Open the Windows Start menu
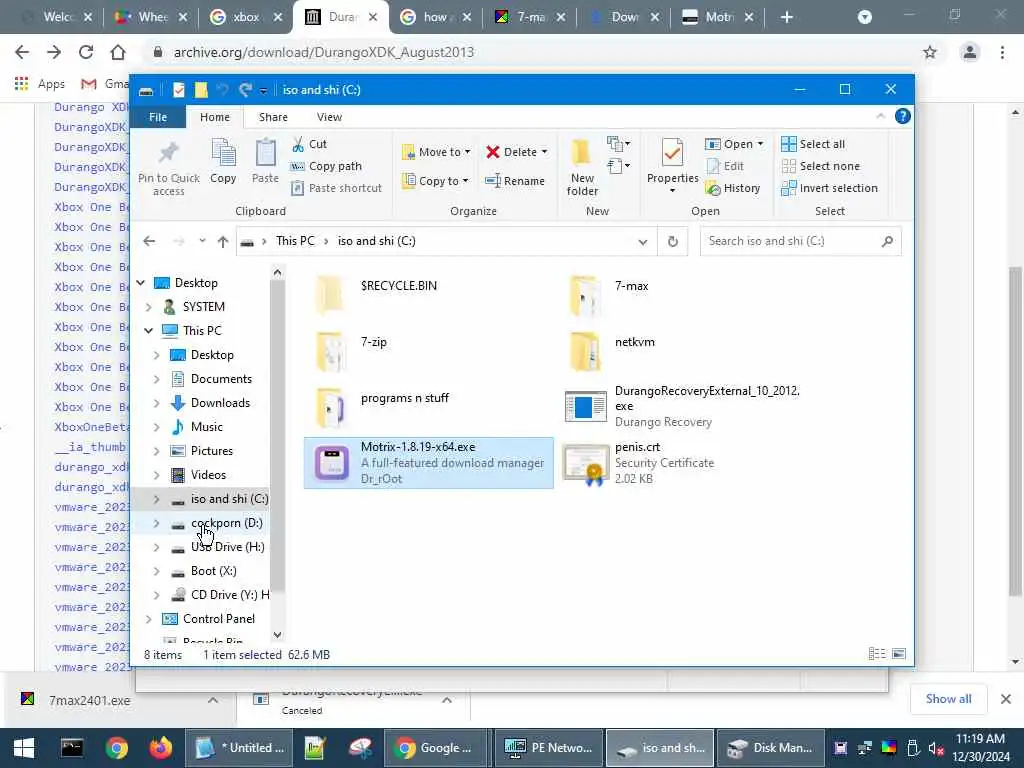 click(x=24, y=748)
